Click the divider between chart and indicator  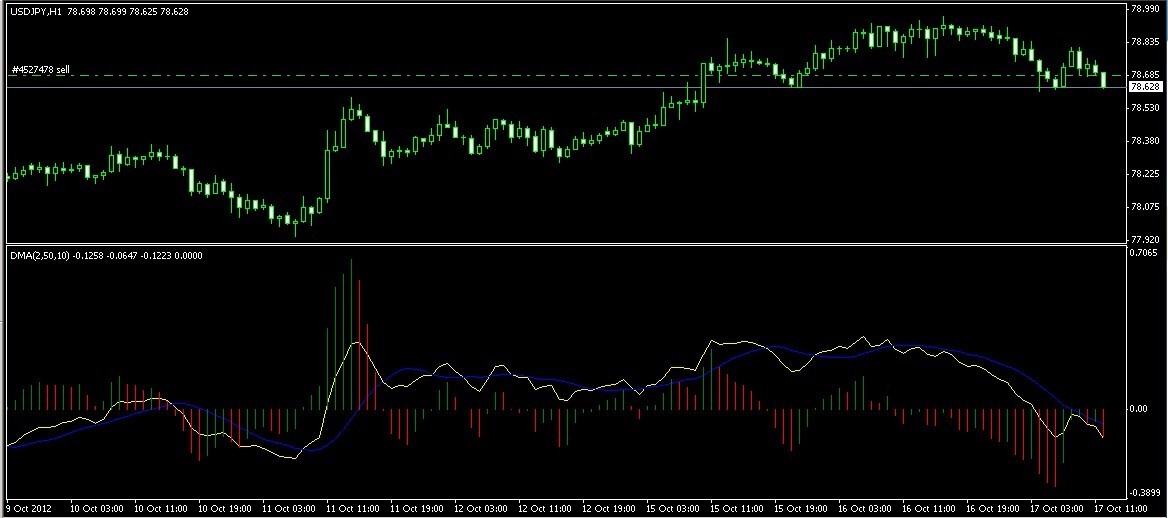[x=566, y=244]
